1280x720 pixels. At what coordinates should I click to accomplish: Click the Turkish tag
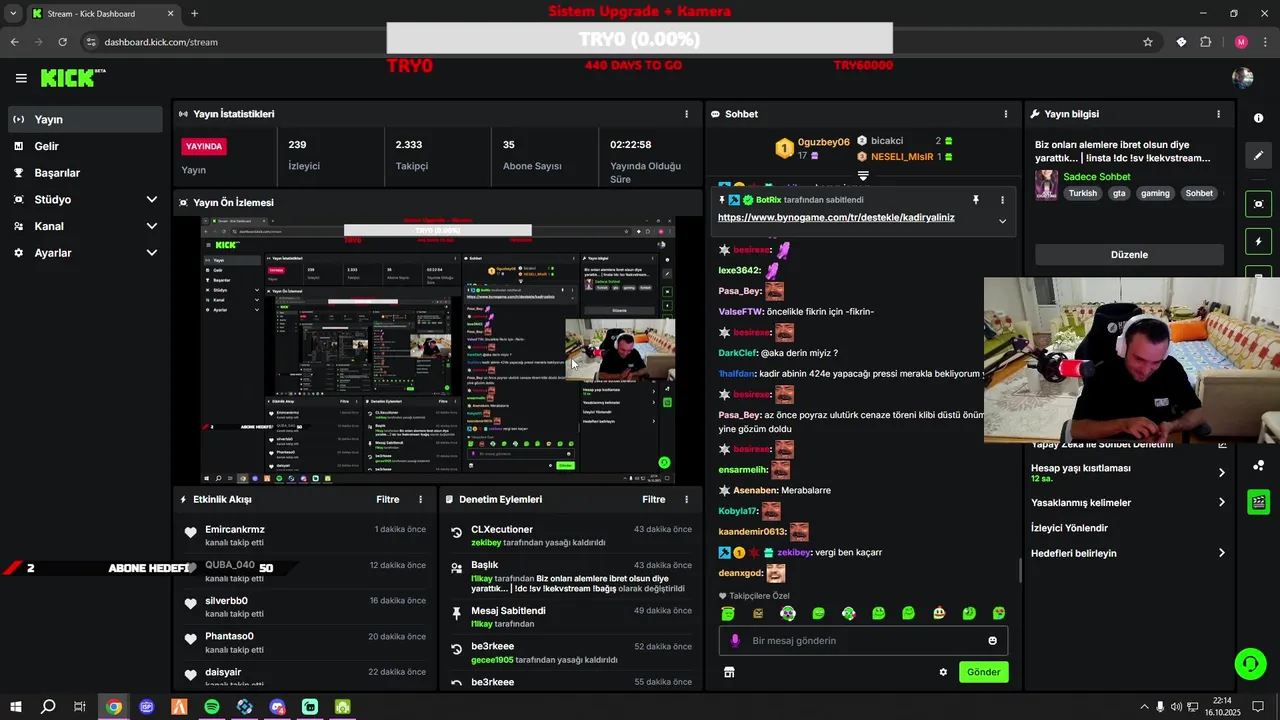(1082, 194)
